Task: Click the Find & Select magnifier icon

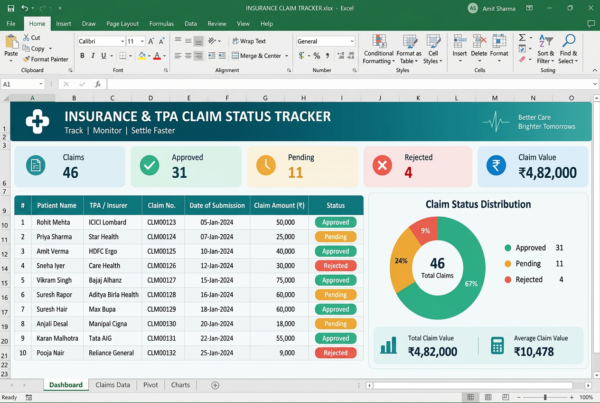Action: [569, 41]
